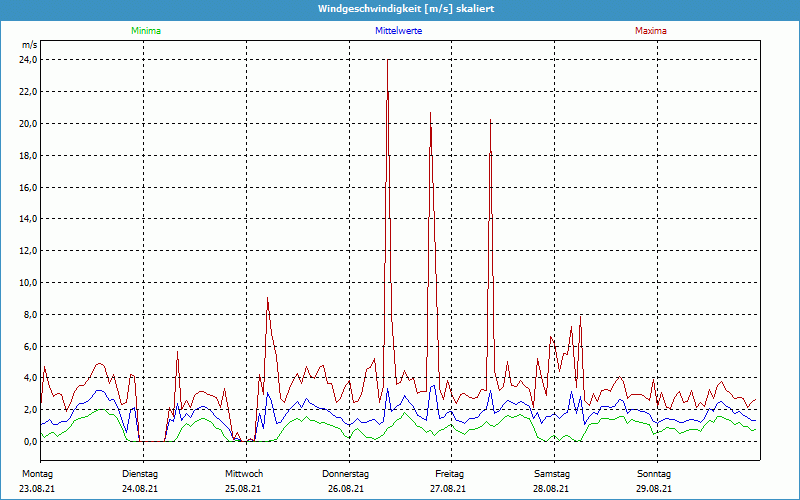
Task: Click the 14,0 y-axis value
Action: (29, 219)
